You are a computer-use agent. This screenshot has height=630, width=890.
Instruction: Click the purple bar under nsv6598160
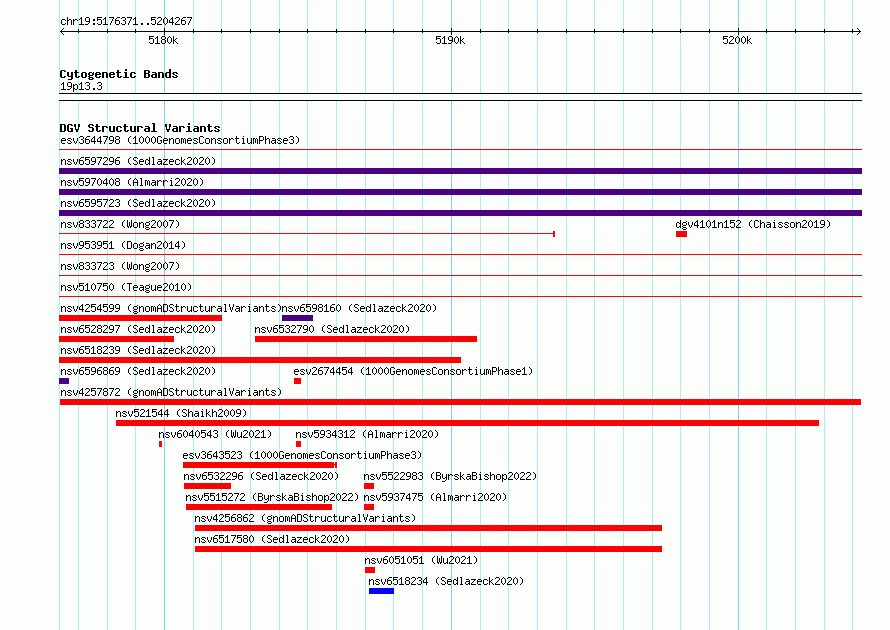[x=297, y=318]
